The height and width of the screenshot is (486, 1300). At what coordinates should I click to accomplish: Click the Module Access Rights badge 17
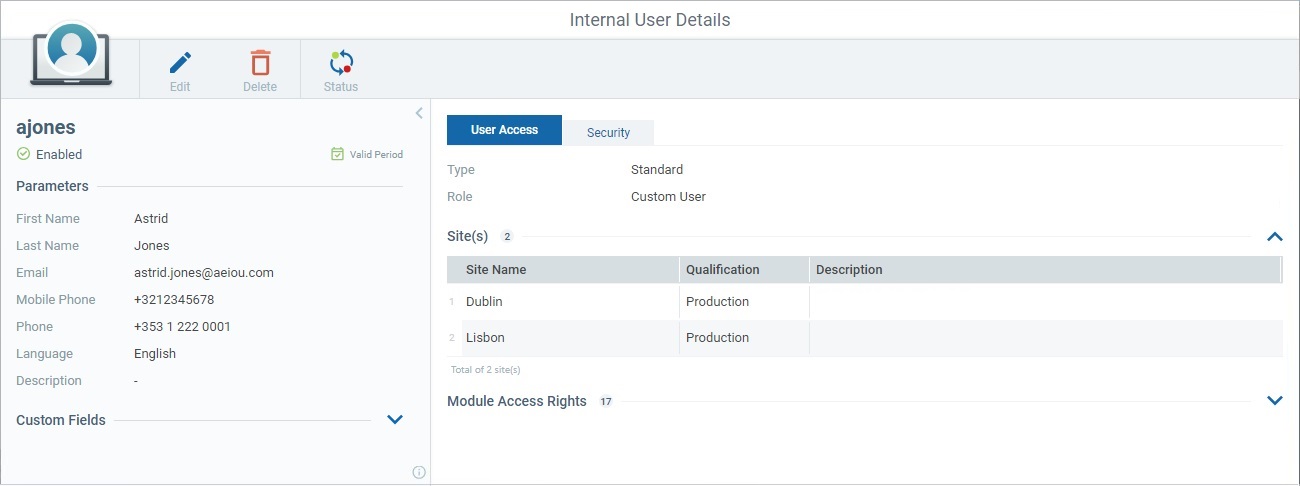pyautogui.click(x=605, y=401)
